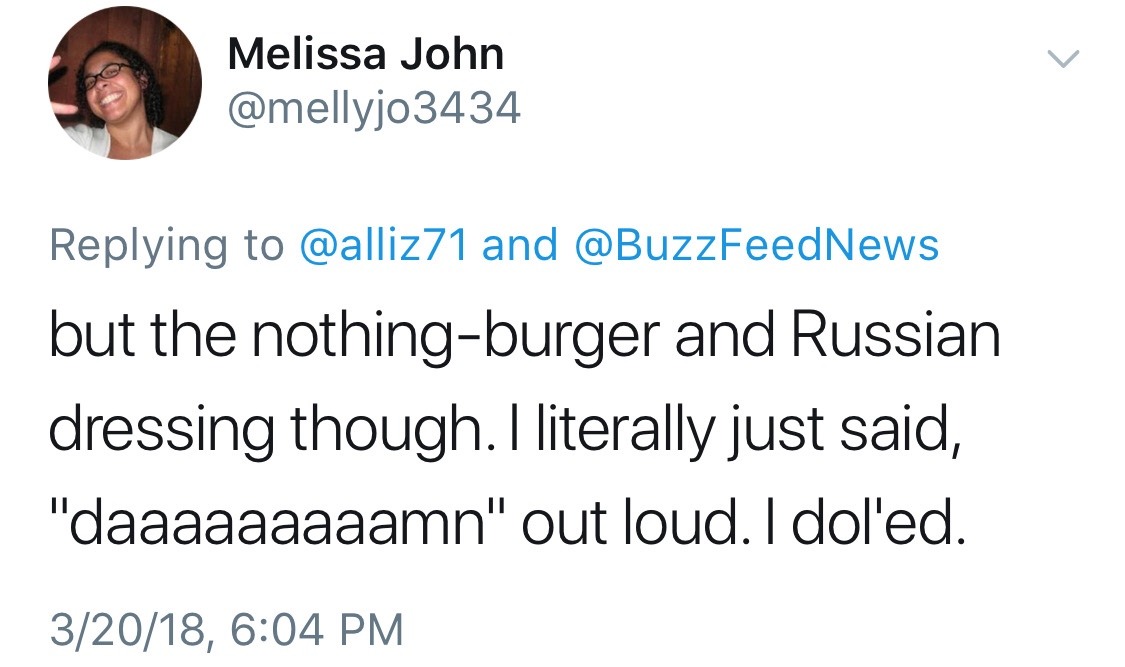
Task: Click the "Replying to" label
Action: click(167, 245)
